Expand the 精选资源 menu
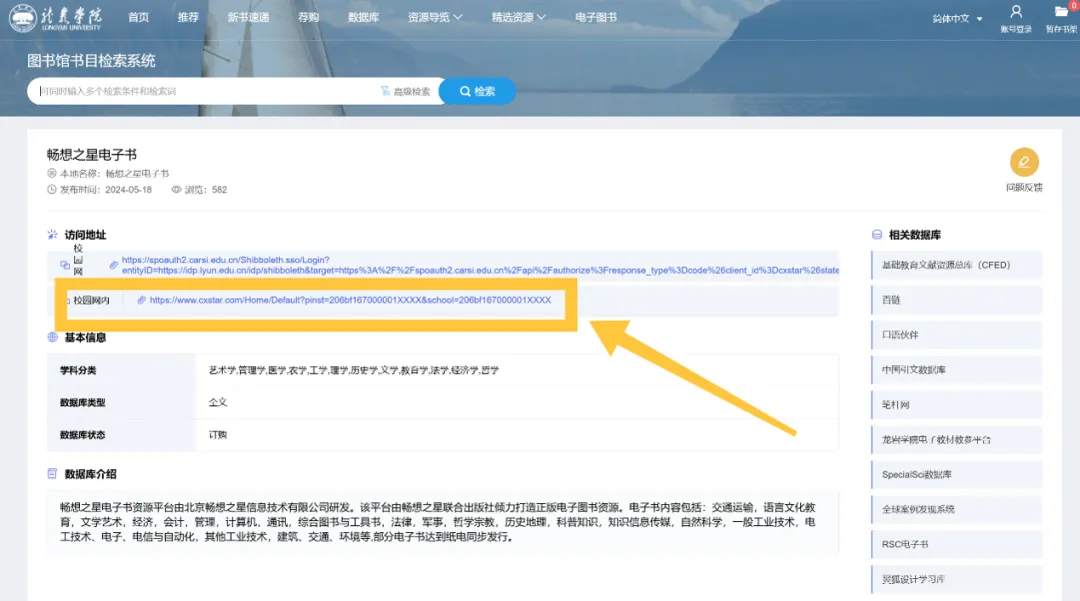Screen dimensions: 1080x601 (519, 17)
